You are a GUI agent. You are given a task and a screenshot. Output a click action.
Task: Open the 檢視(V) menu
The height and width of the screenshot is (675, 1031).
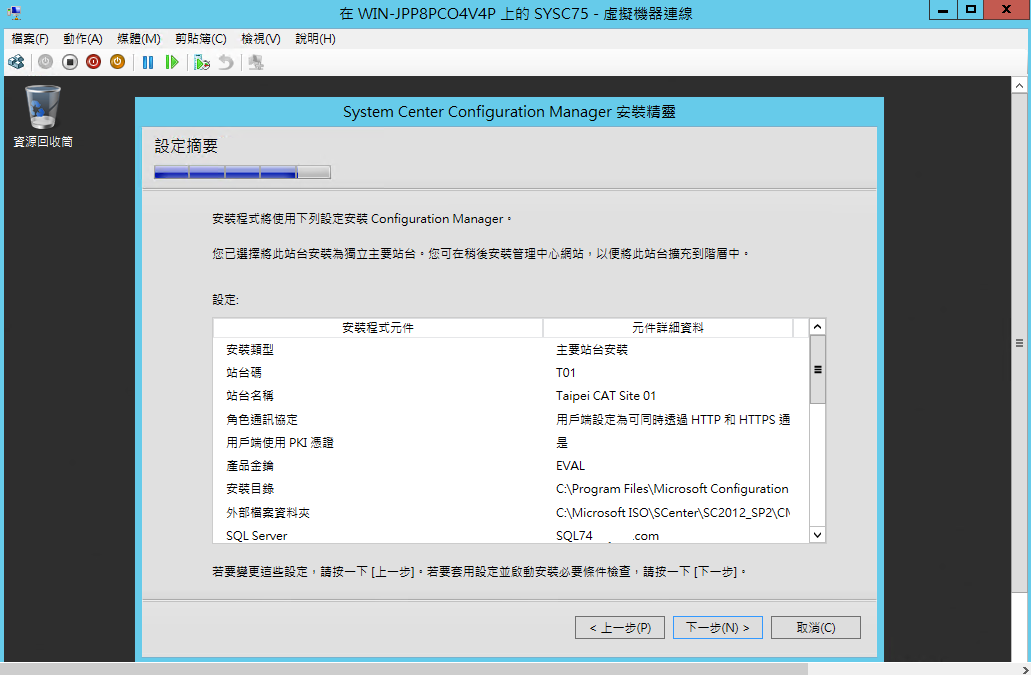[x=260, y=39]
